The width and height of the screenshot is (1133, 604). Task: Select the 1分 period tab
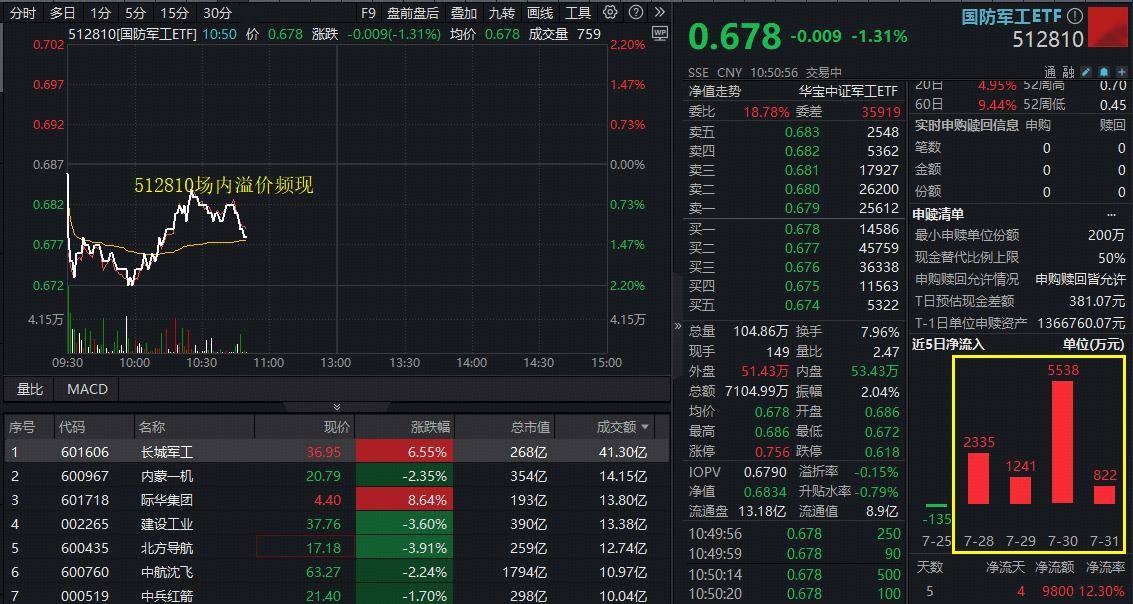tap(101, 12)
